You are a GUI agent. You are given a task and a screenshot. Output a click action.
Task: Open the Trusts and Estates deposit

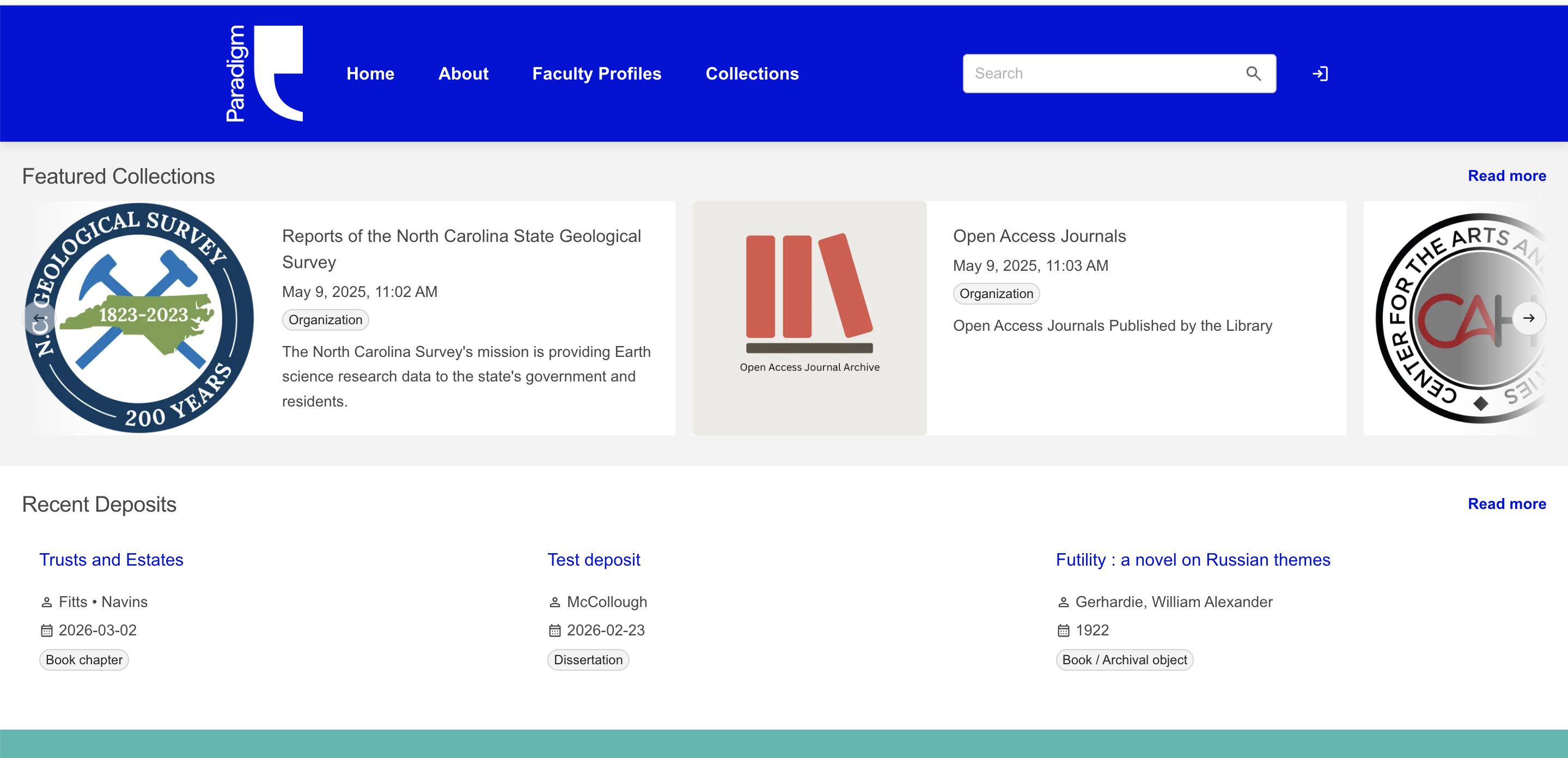(112, 560)
